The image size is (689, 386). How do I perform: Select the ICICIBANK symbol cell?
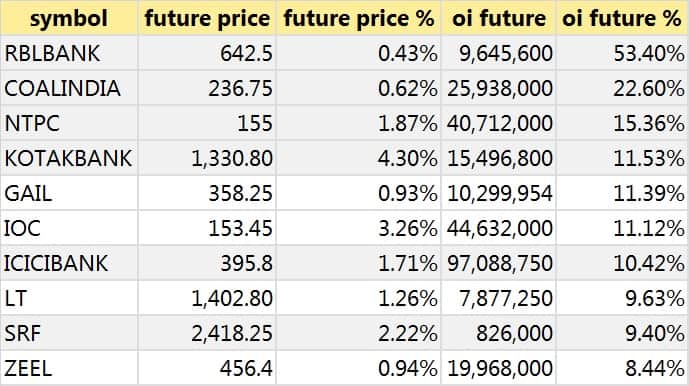tap(69, 263)
